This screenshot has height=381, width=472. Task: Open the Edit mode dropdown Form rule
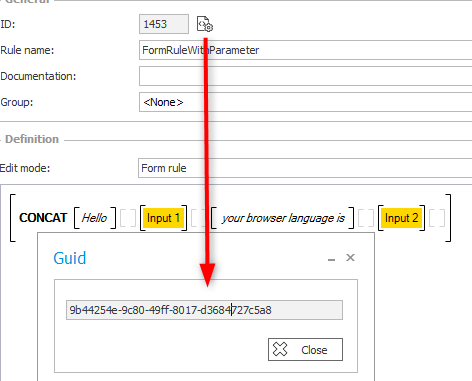(x=305, y=168)
